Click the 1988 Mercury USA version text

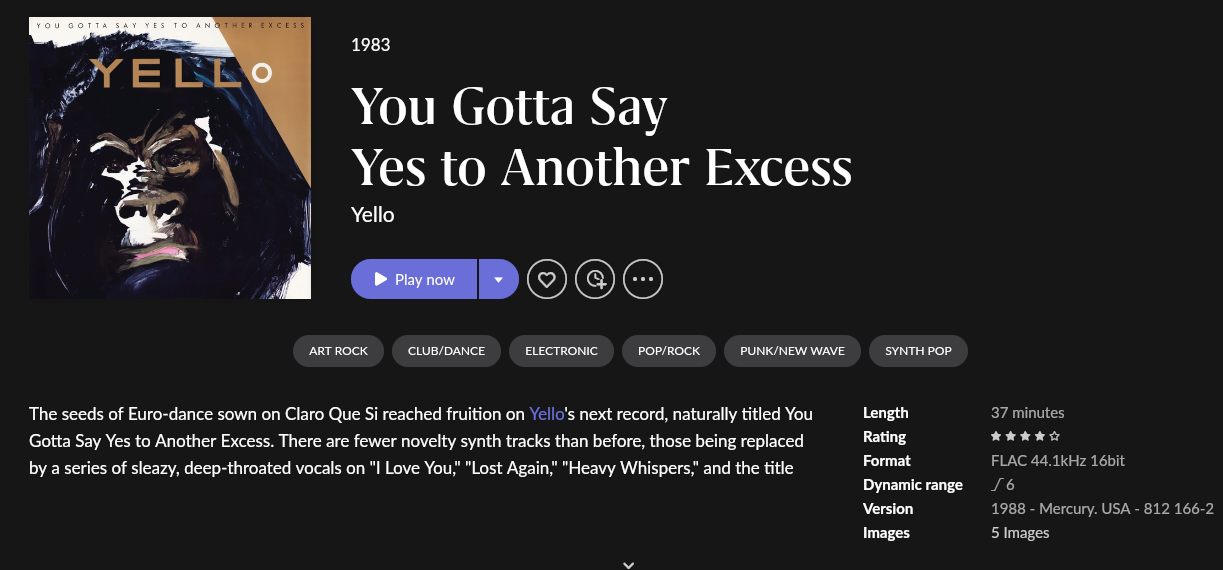[x=1102, y=509]
